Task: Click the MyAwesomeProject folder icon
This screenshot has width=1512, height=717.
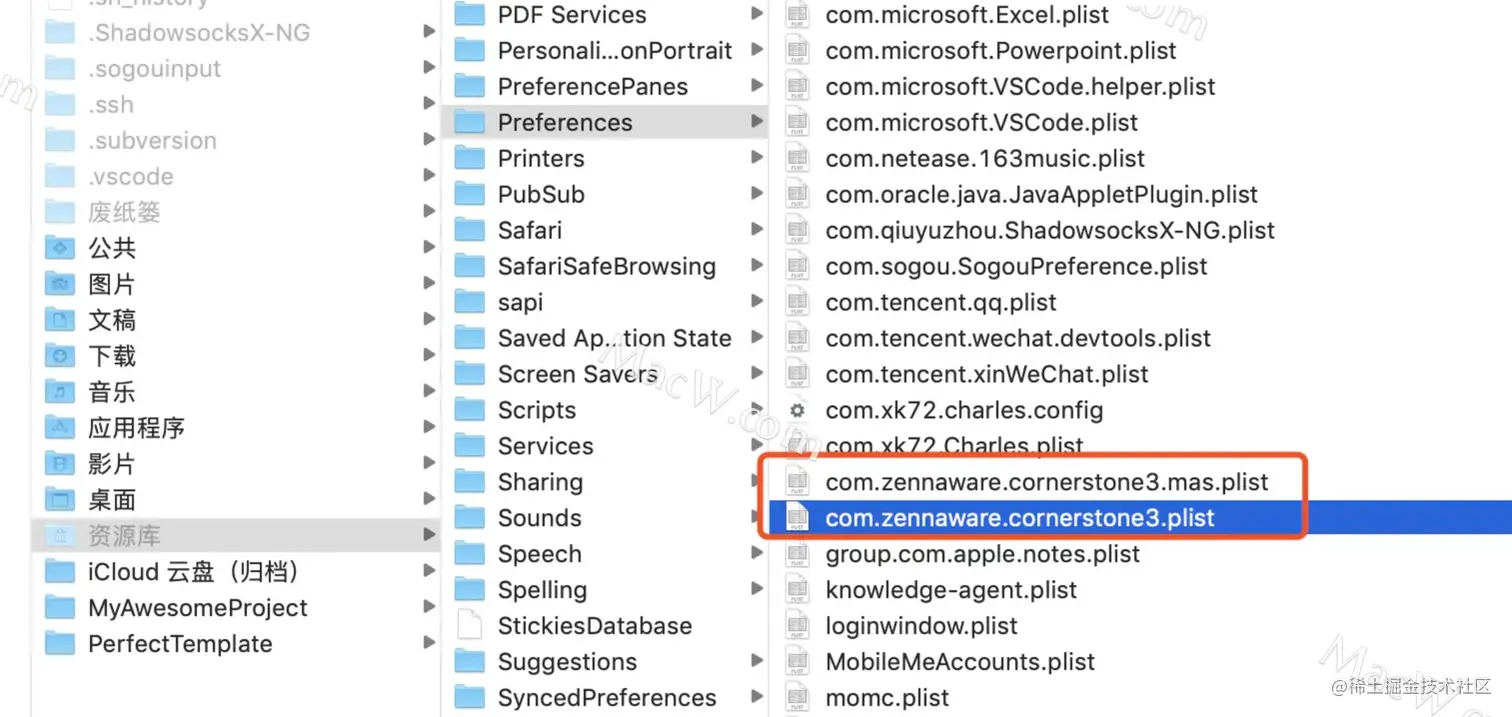Action: (x=61, y=609)
